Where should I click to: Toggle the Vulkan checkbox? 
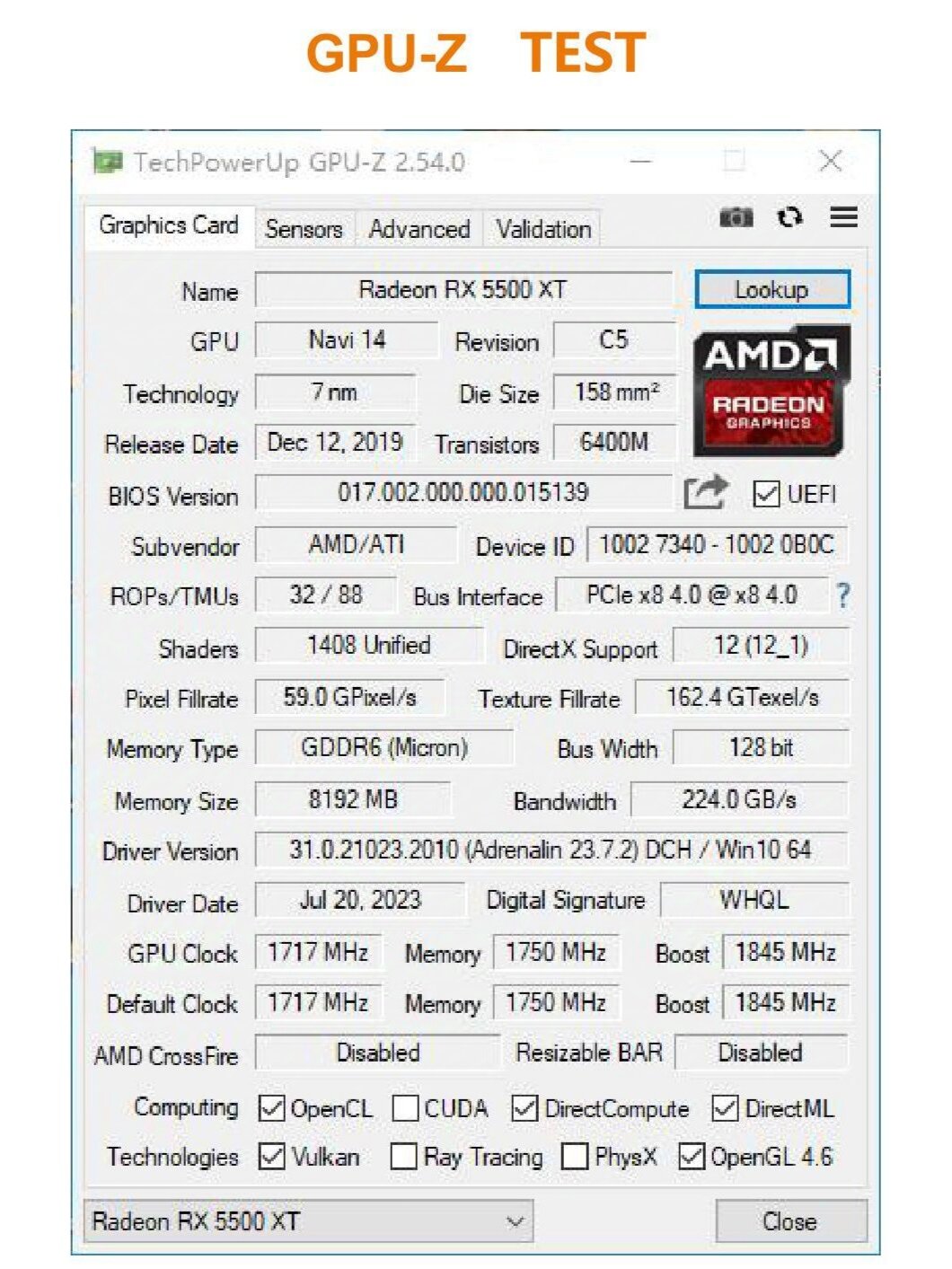pos(271,1156)
